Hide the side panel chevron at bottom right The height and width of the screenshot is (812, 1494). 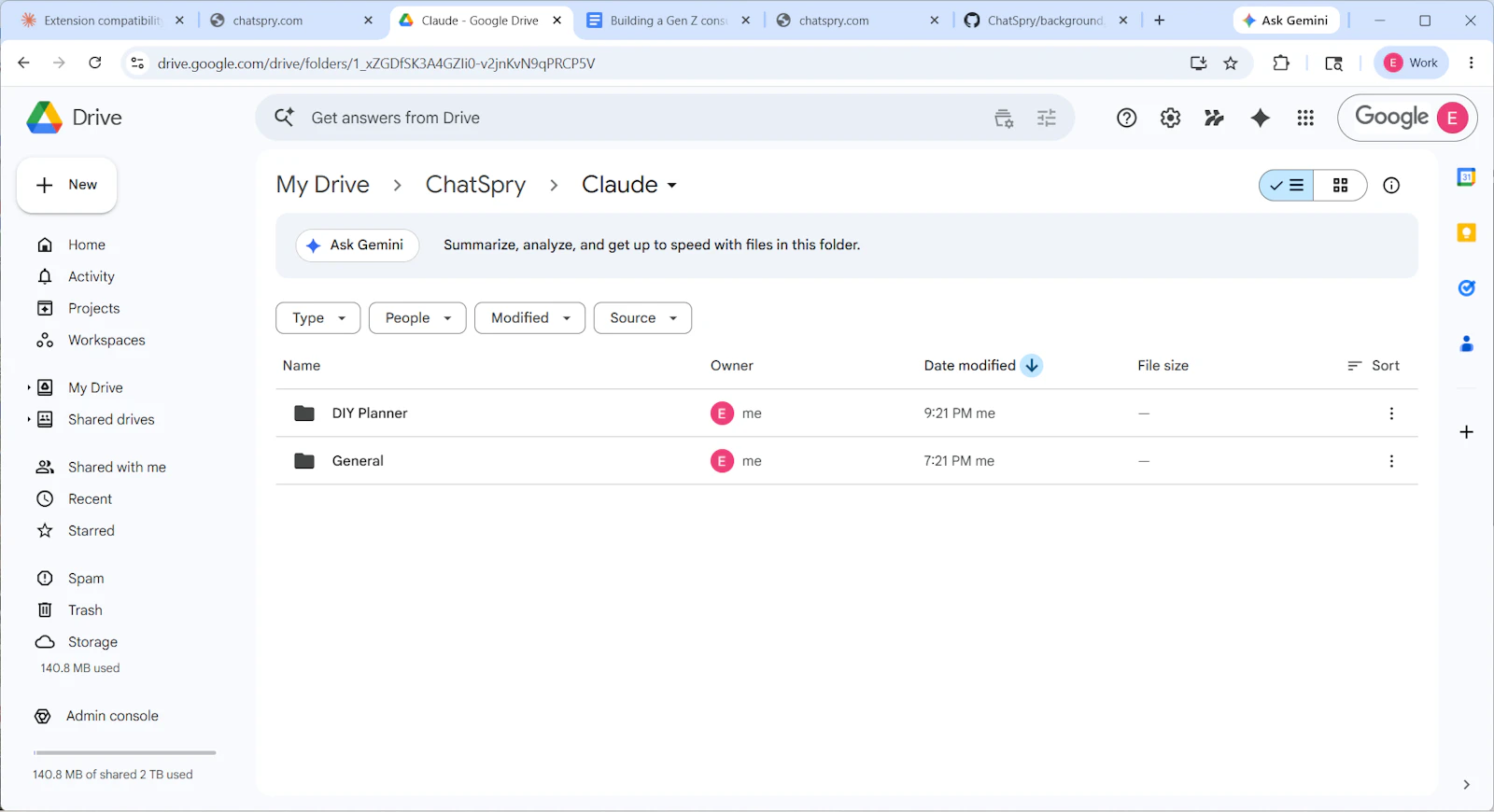1466,785
